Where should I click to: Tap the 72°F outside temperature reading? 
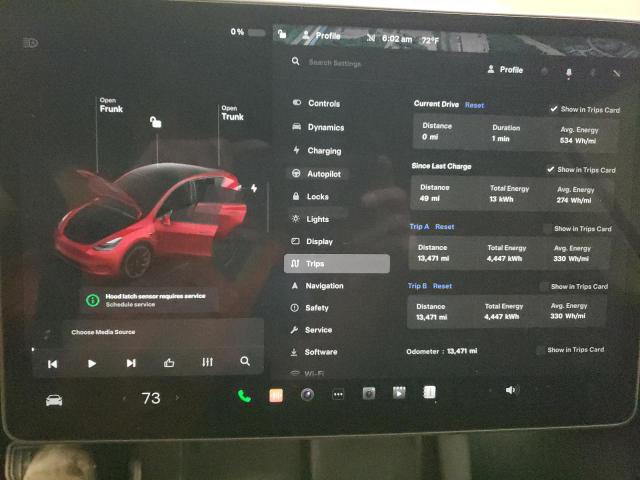(430, 40)
